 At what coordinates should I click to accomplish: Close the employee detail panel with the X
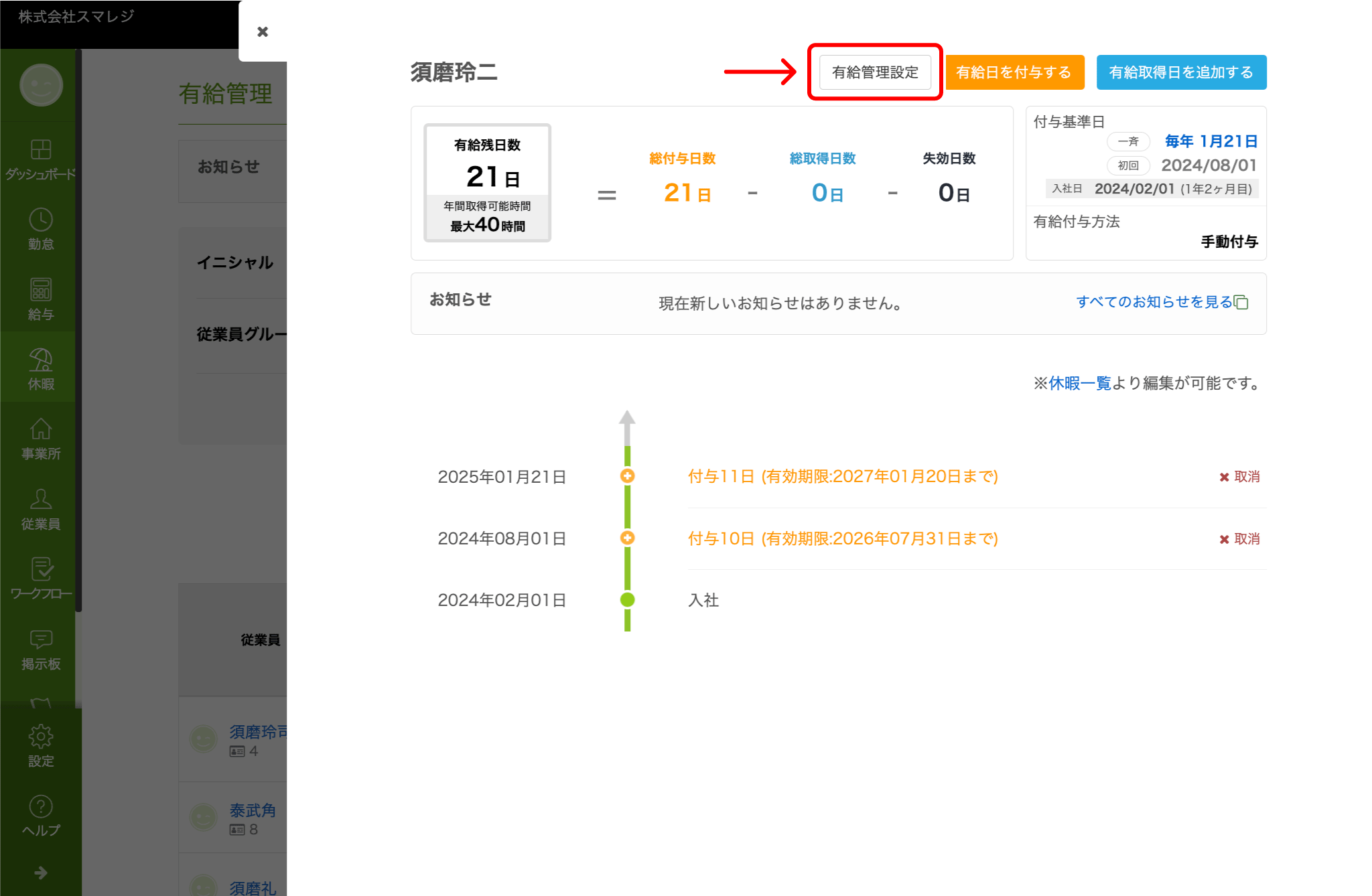tap(263, 31)
